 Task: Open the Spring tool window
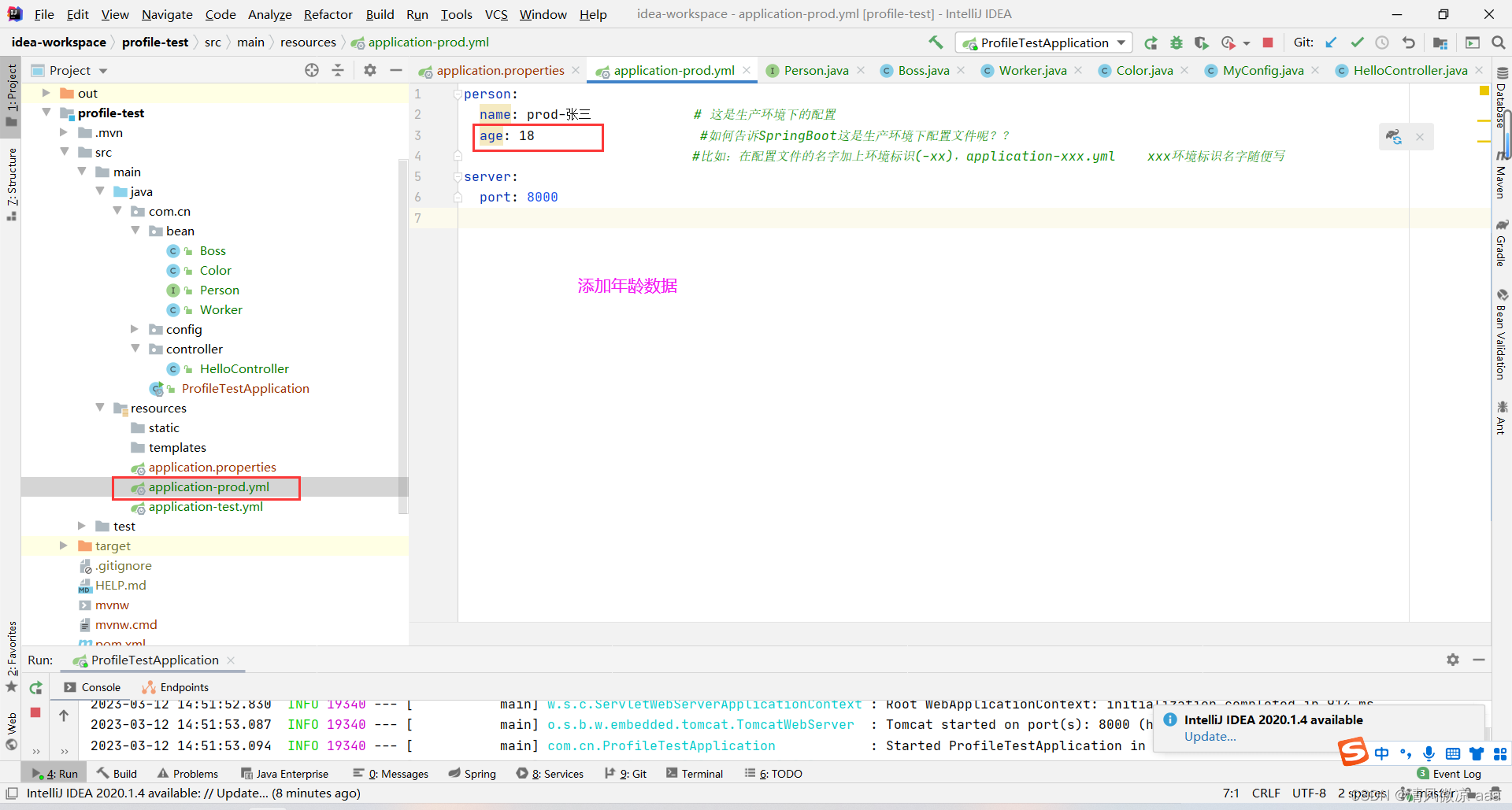[472, 774]
